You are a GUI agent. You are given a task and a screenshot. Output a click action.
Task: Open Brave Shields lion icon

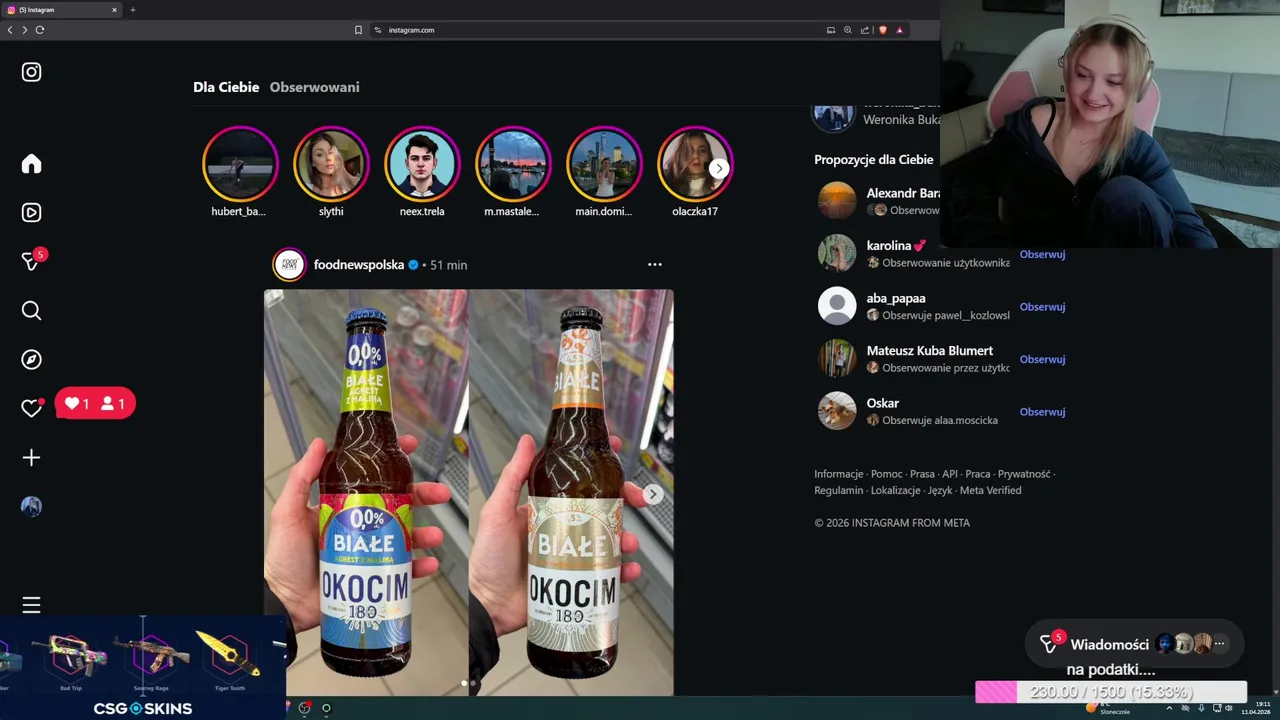coord(882,30)
